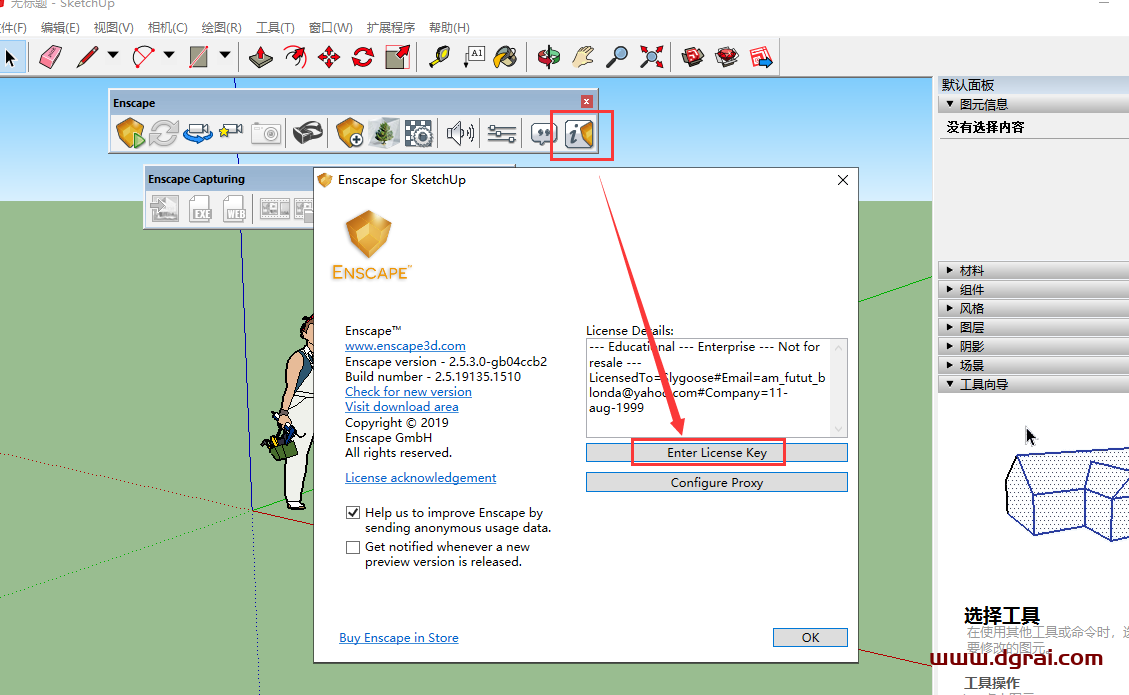Open the Rectangle tool dropdown arrow
1129x695 pixels.
tap(225, 55)
